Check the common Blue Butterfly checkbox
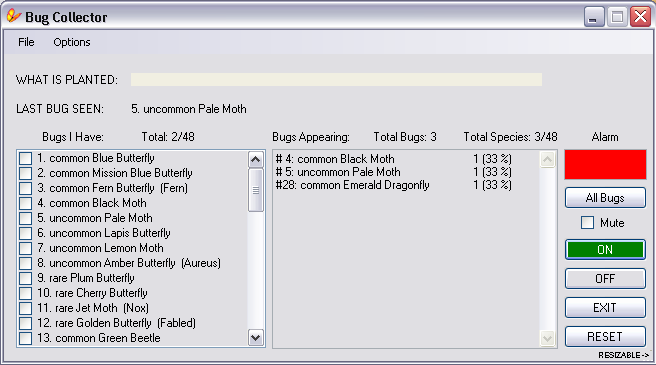The width and height of the screenshot is (656, 365). (26, 158)
